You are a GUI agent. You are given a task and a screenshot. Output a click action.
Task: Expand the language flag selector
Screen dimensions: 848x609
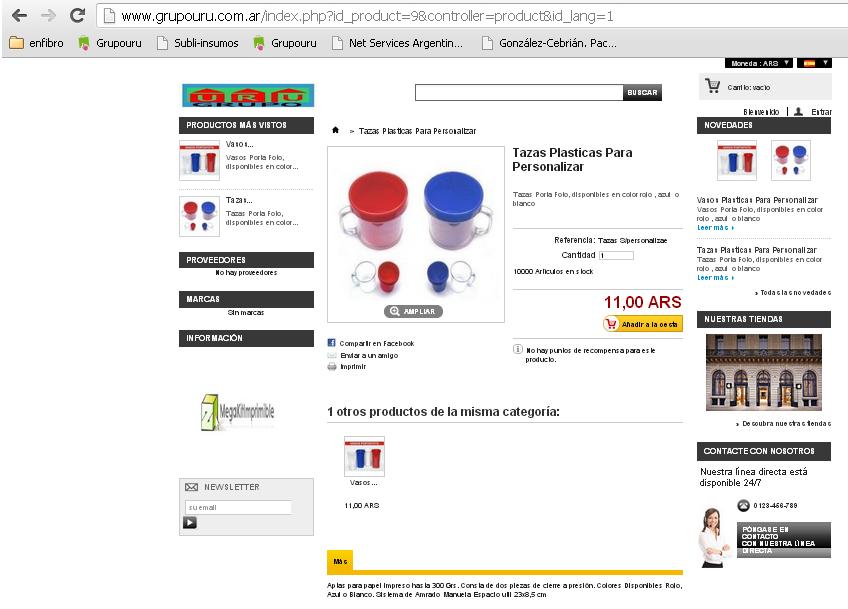pos(814,63)
